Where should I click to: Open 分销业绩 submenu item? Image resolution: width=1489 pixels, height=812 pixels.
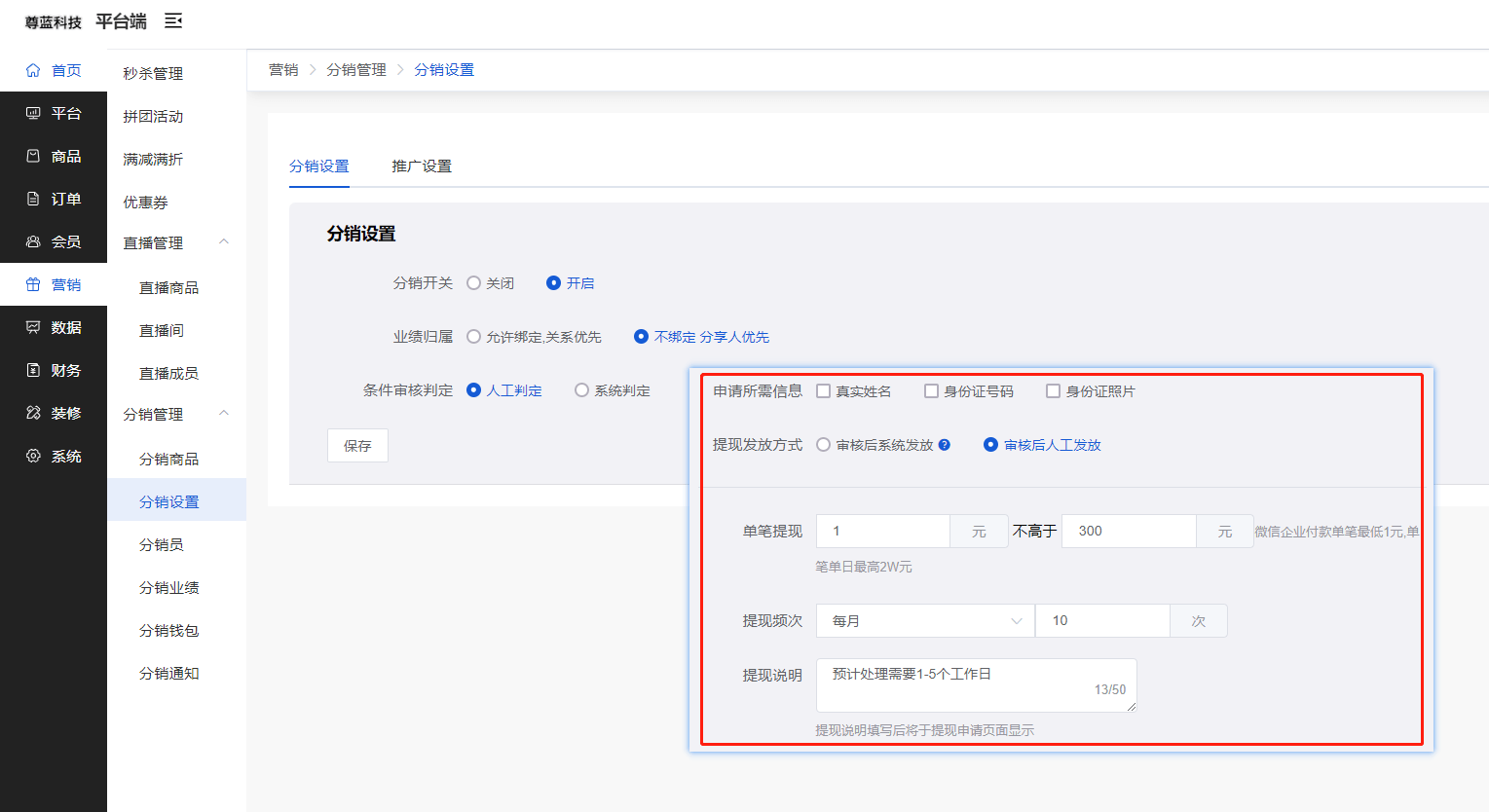click(x=176, y=587)
